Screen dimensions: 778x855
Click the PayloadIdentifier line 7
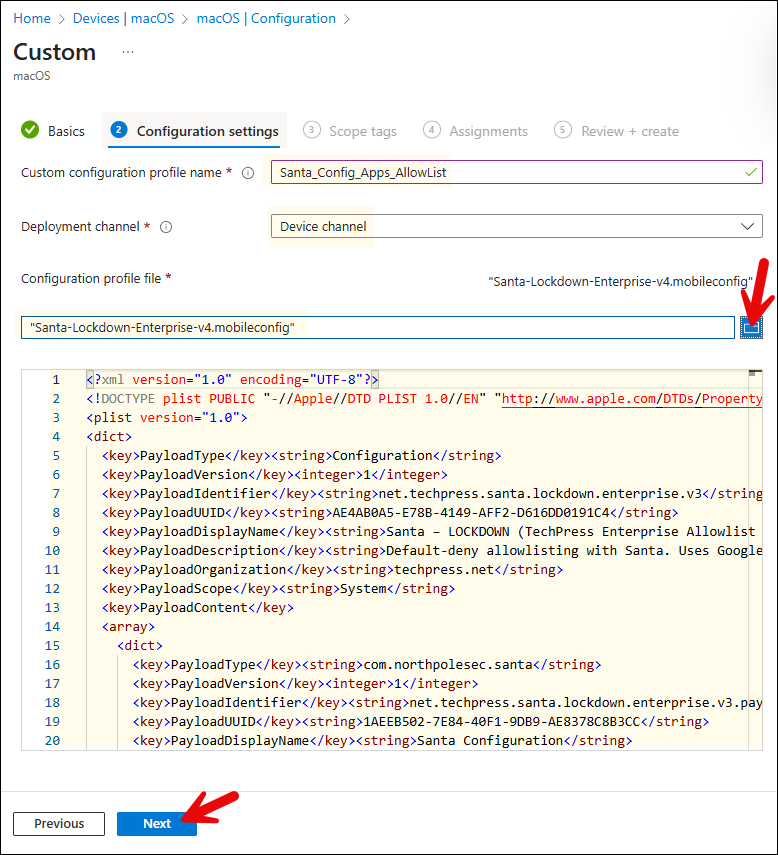click(x=432, y=493)
